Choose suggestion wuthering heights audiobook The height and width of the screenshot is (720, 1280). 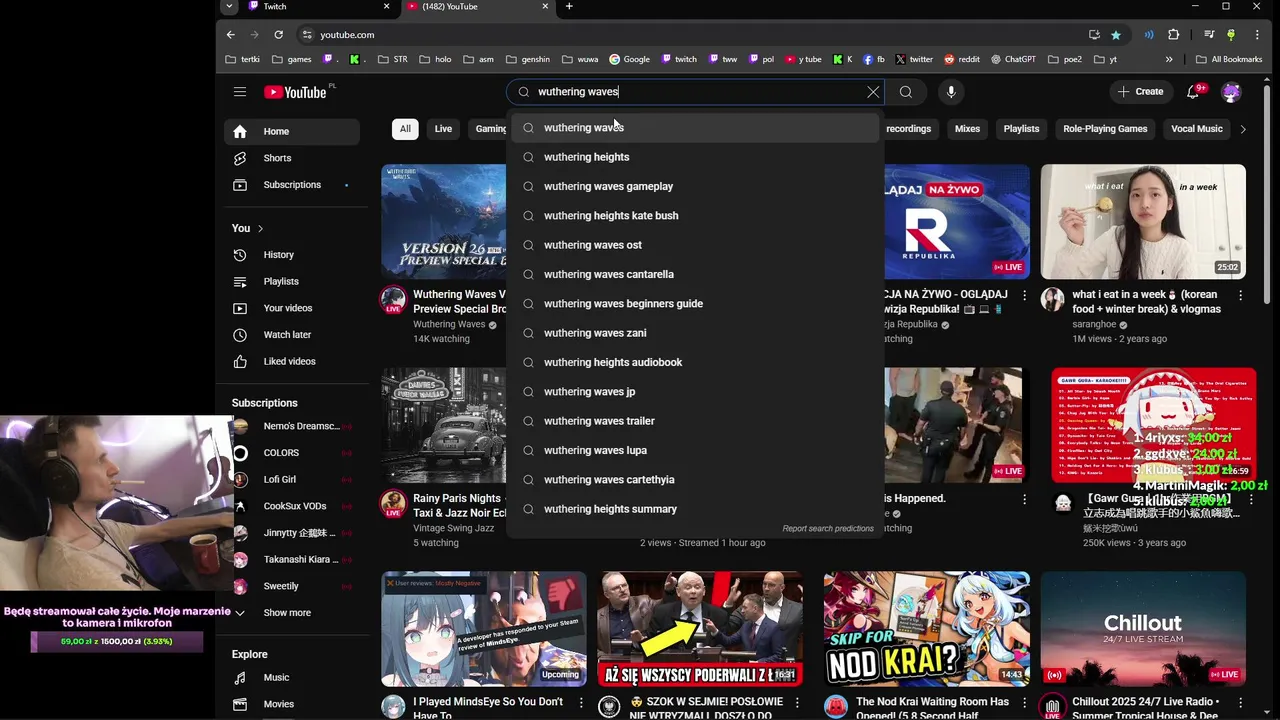click(694, 362)
